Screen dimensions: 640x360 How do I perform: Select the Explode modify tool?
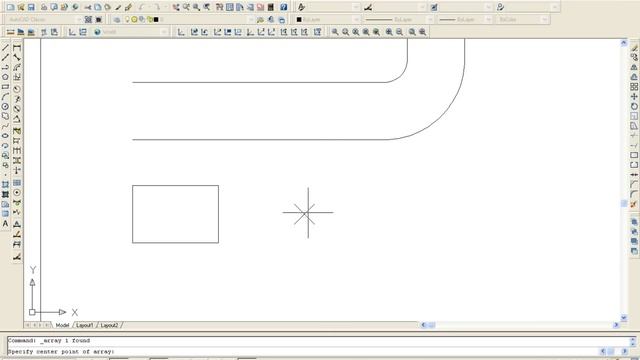coord(634,204)
